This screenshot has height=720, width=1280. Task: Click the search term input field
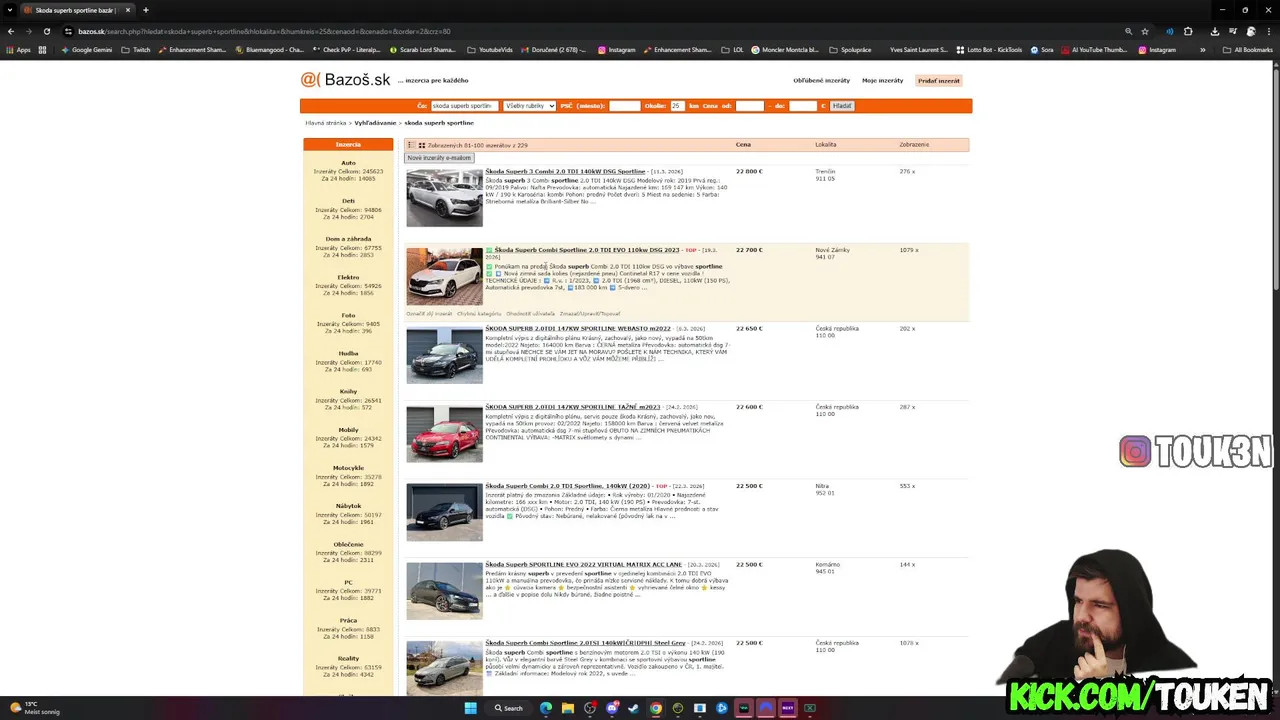click(464, 106)
